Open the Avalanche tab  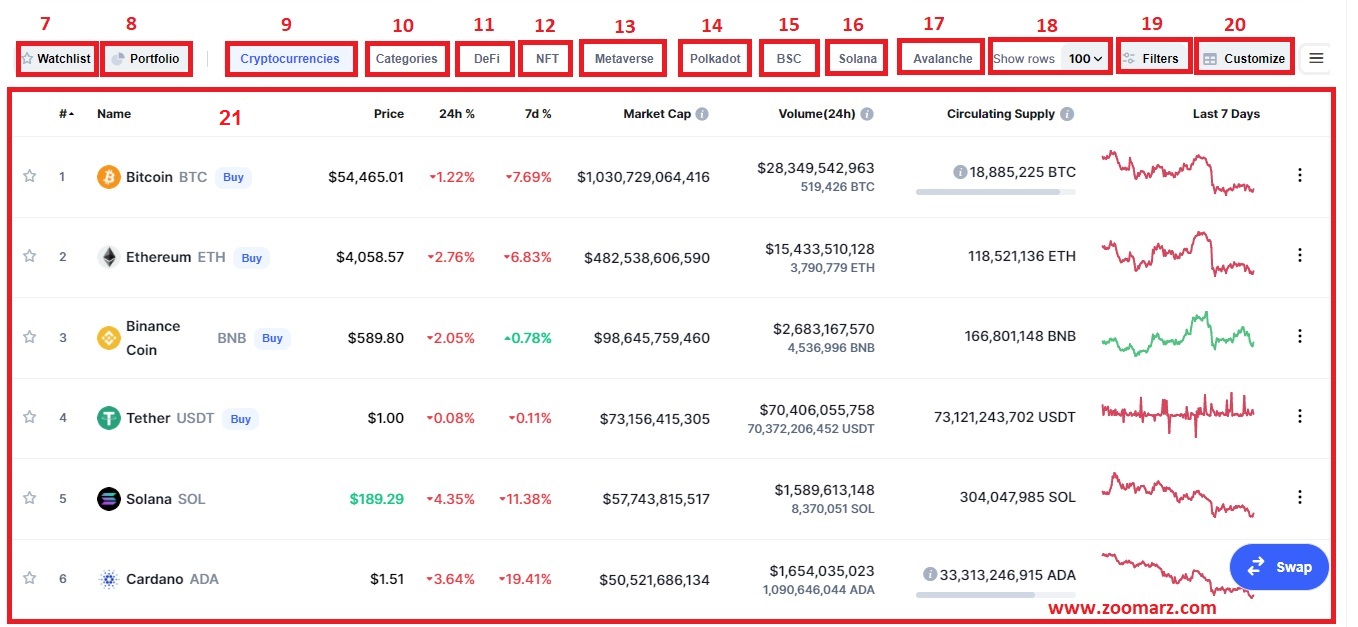[x=943, y=59]
